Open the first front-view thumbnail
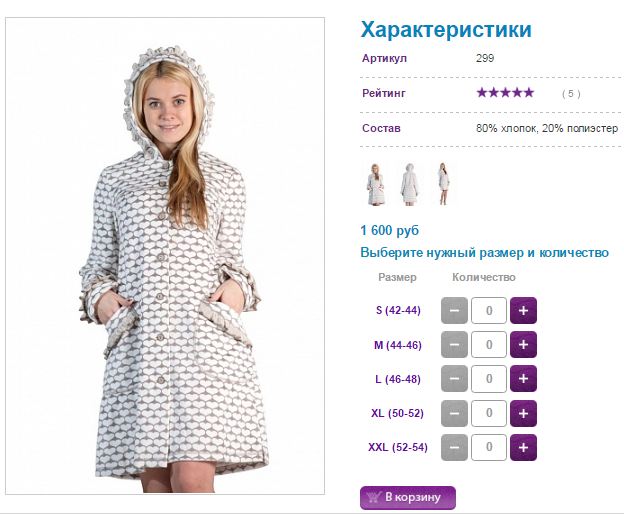The image size is (624, 514). point(375,184)
